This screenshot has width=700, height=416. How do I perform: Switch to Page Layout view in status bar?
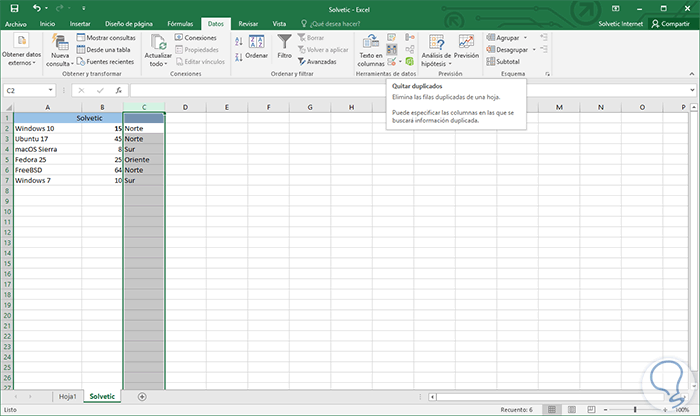[x=571, y=409]
